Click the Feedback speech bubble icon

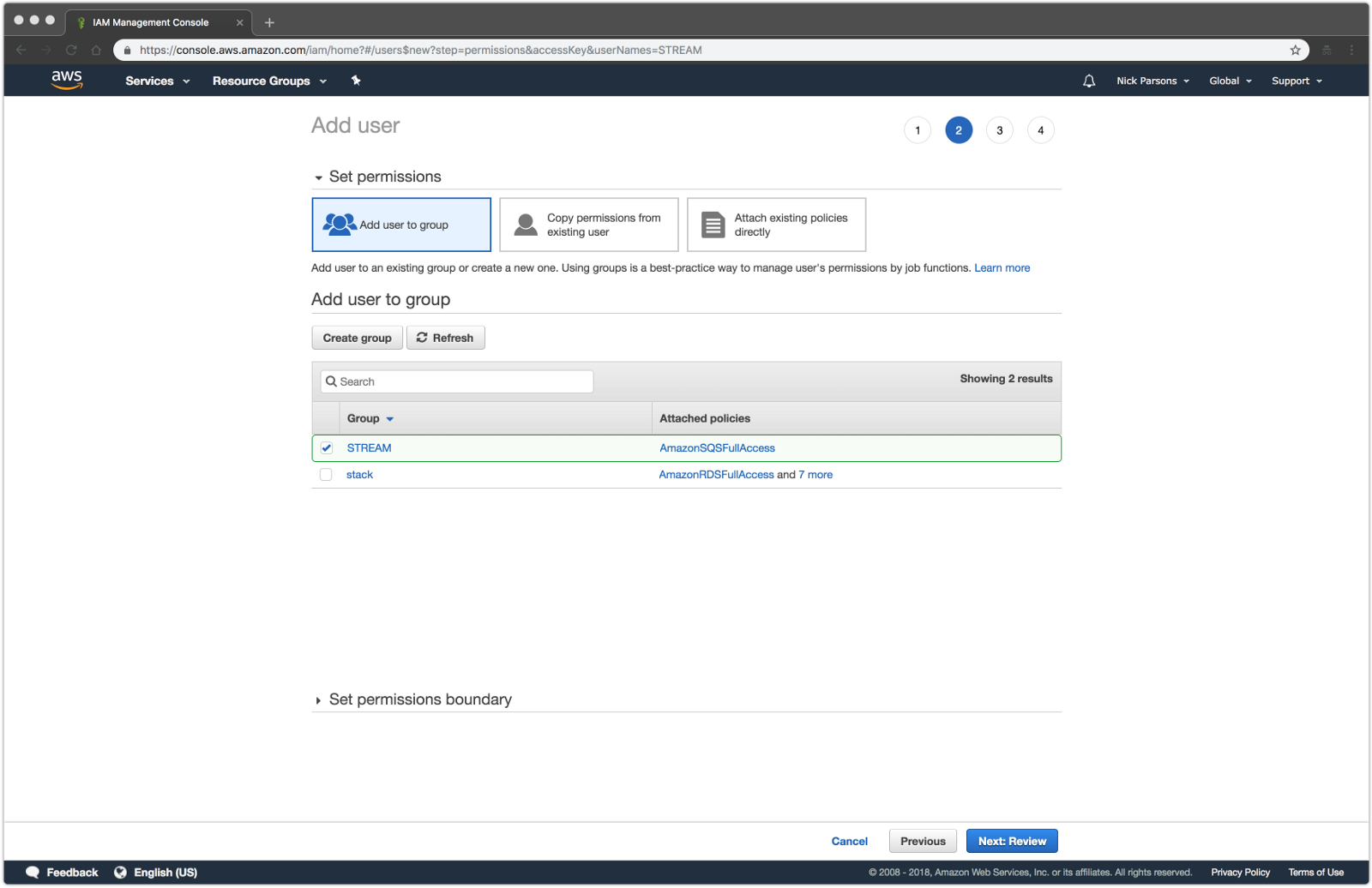pyautogui.click(x=33, y=873)
